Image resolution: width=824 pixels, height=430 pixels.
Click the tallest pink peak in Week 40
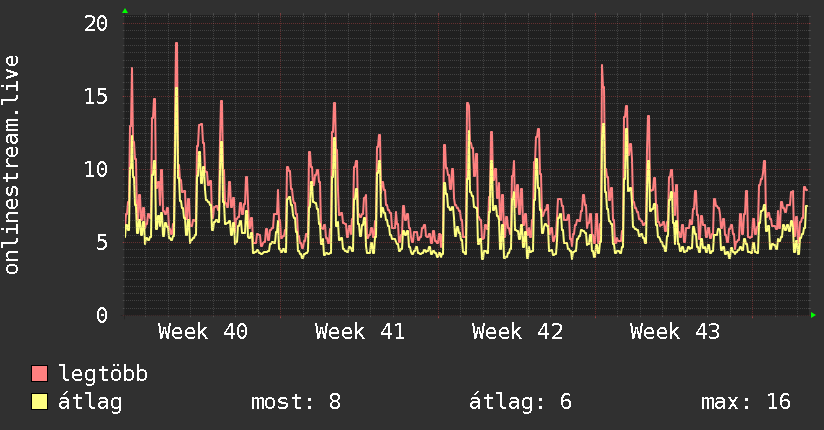click(x=177, y=44)
